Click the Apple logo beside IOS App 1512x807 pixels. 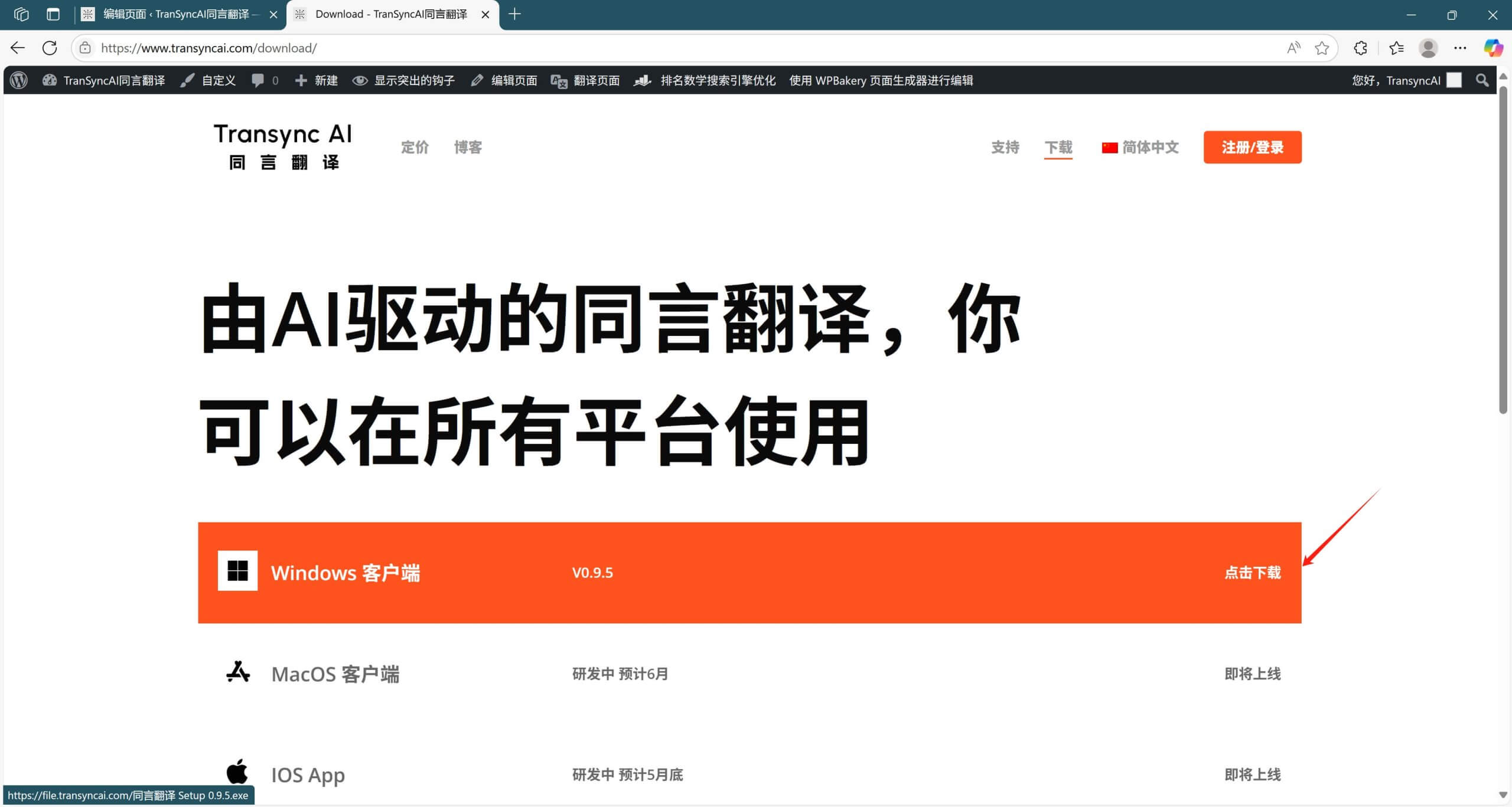click(x=237, y=772)
